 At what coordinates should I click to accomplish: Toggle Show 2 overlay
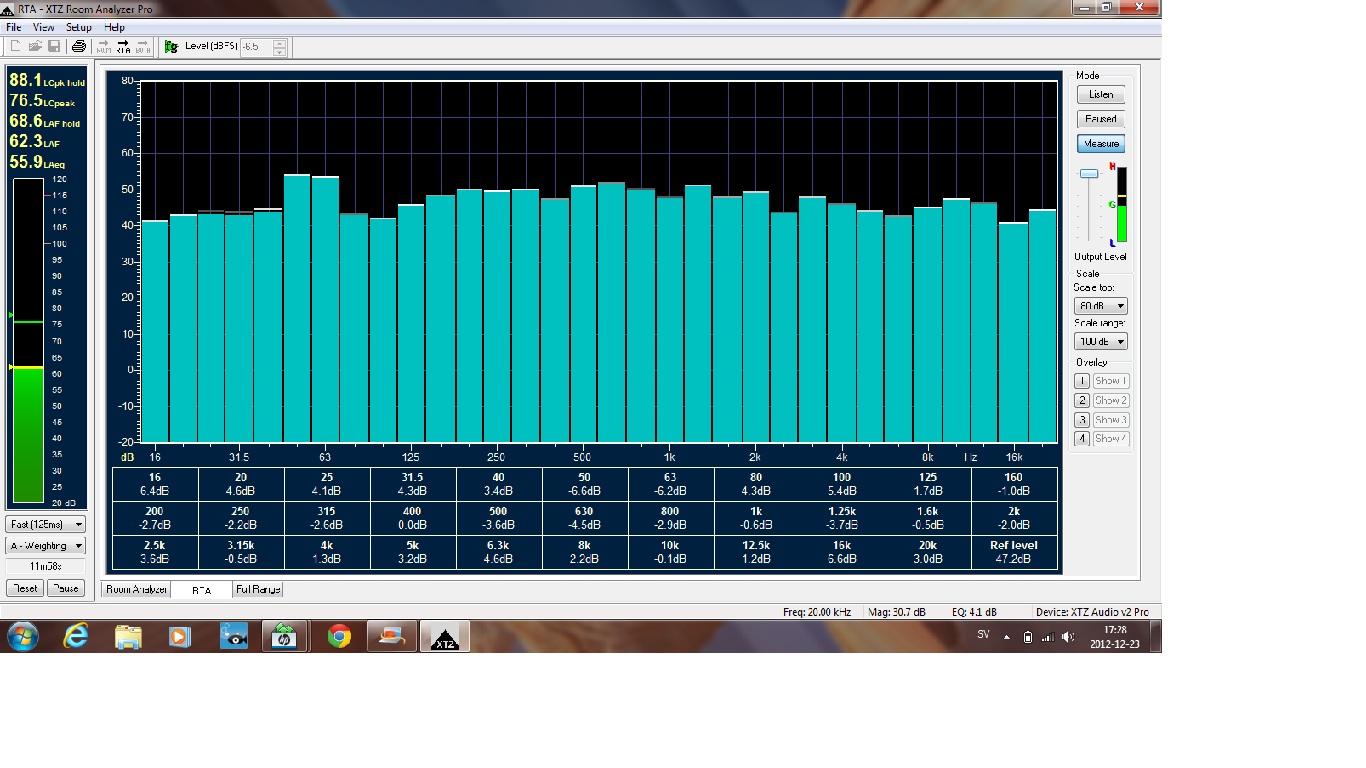1110,400
